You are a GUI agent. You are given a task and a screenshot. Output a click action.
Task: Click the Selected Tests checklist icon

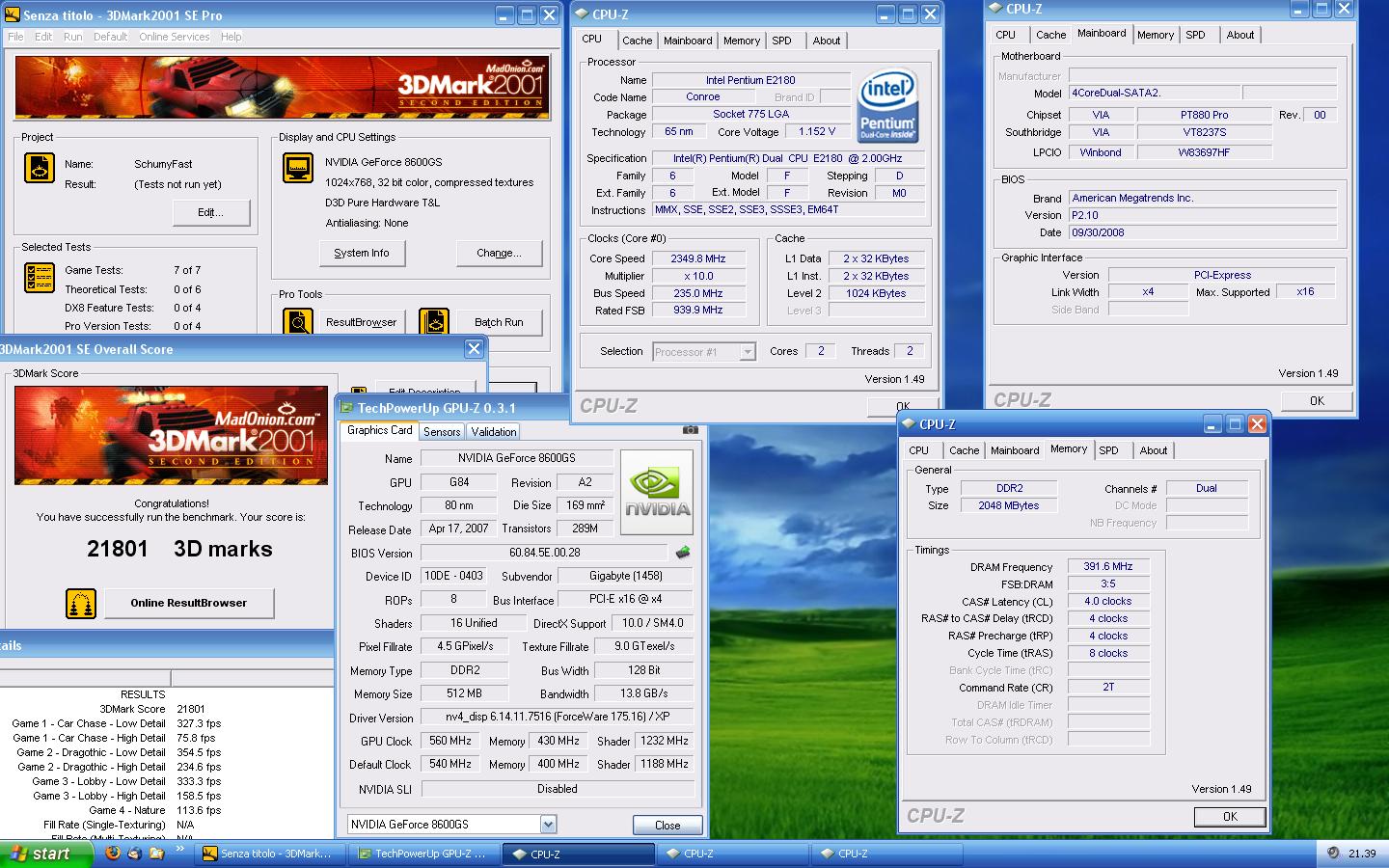click(x=40, y=278)
